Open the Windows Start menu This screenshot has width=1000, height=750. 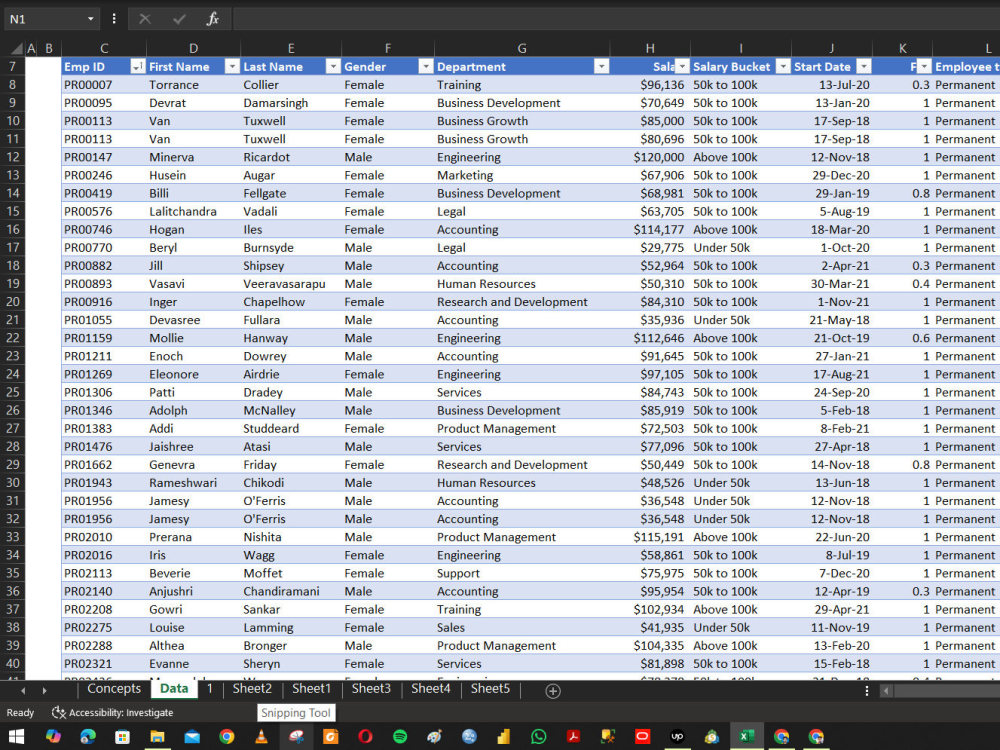click(17, 737)
